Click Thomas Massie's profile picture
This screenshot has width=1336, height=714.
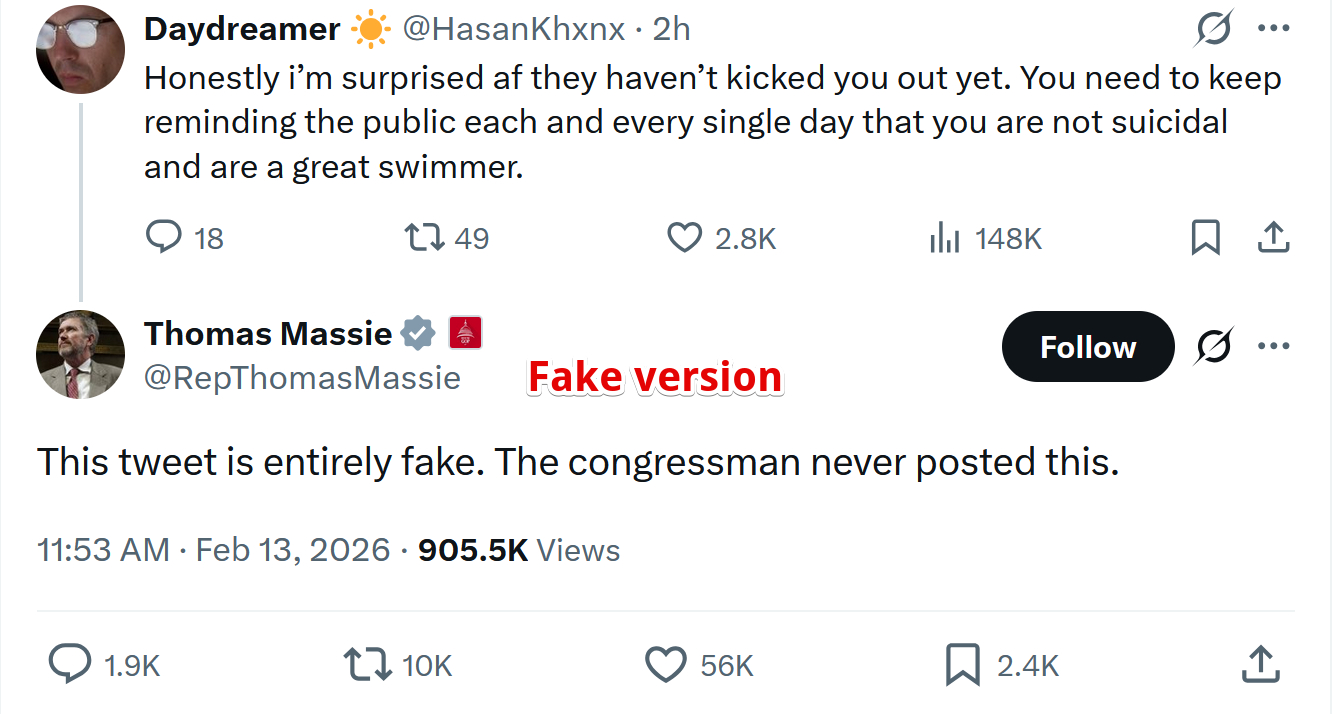click(x=80, y=354)
